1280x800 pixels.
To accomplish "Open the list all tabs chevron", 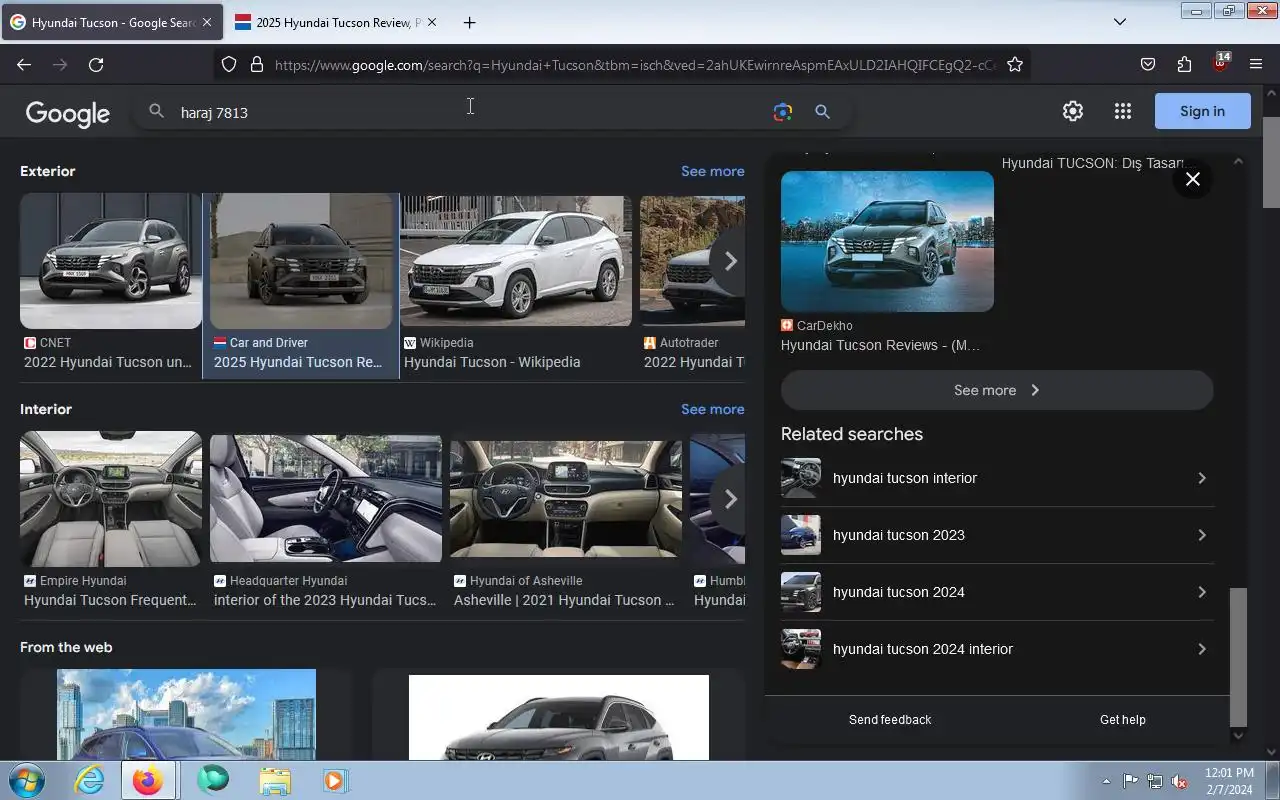I will tap(1120, 22).
